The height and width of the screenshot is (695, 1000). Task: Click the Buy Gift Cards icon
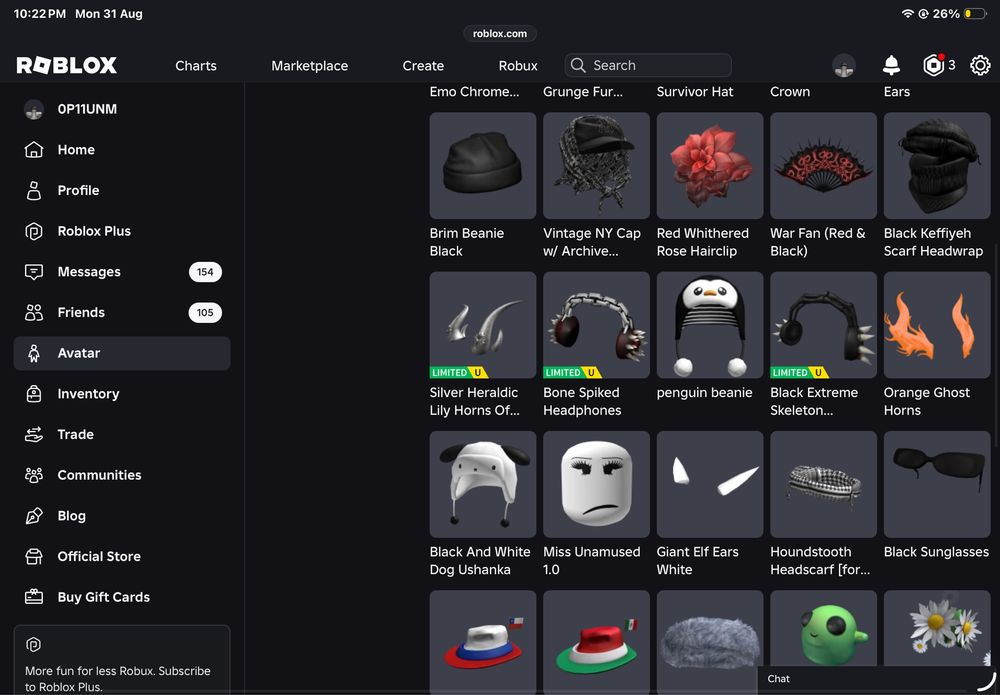(x=34, y=597)
